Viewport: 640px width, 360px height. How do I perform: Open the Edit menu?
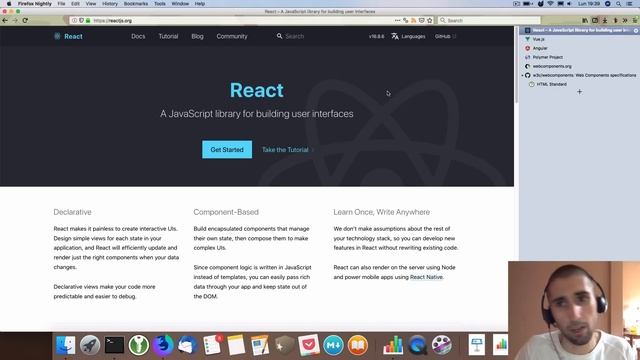point(76,4)
